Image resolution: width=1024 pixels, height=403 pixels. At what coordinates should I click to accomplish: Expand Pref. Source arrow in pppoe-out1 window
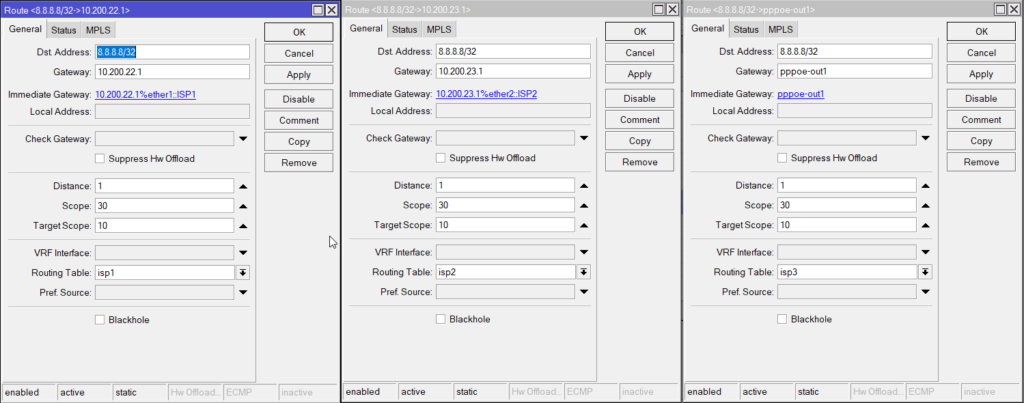tap(925, 292)
